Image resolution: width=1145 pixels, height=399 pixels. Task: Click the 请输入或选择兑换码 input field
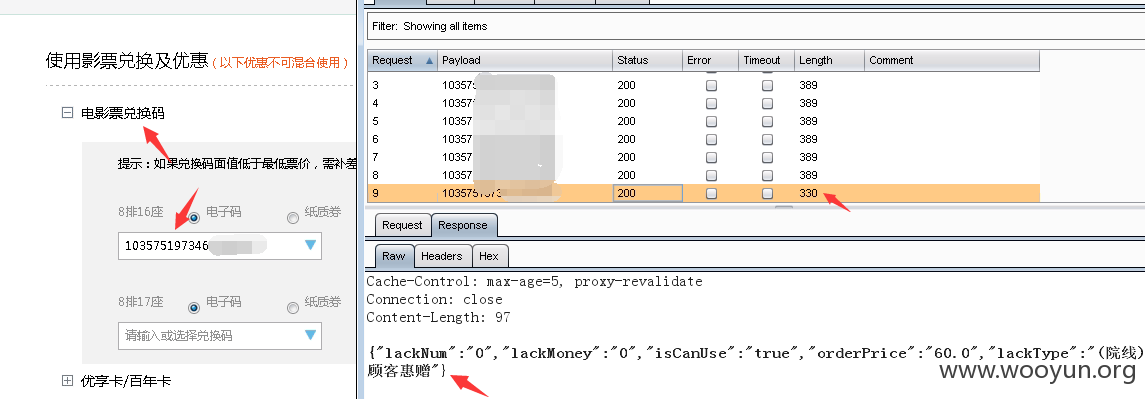point(220,335)
